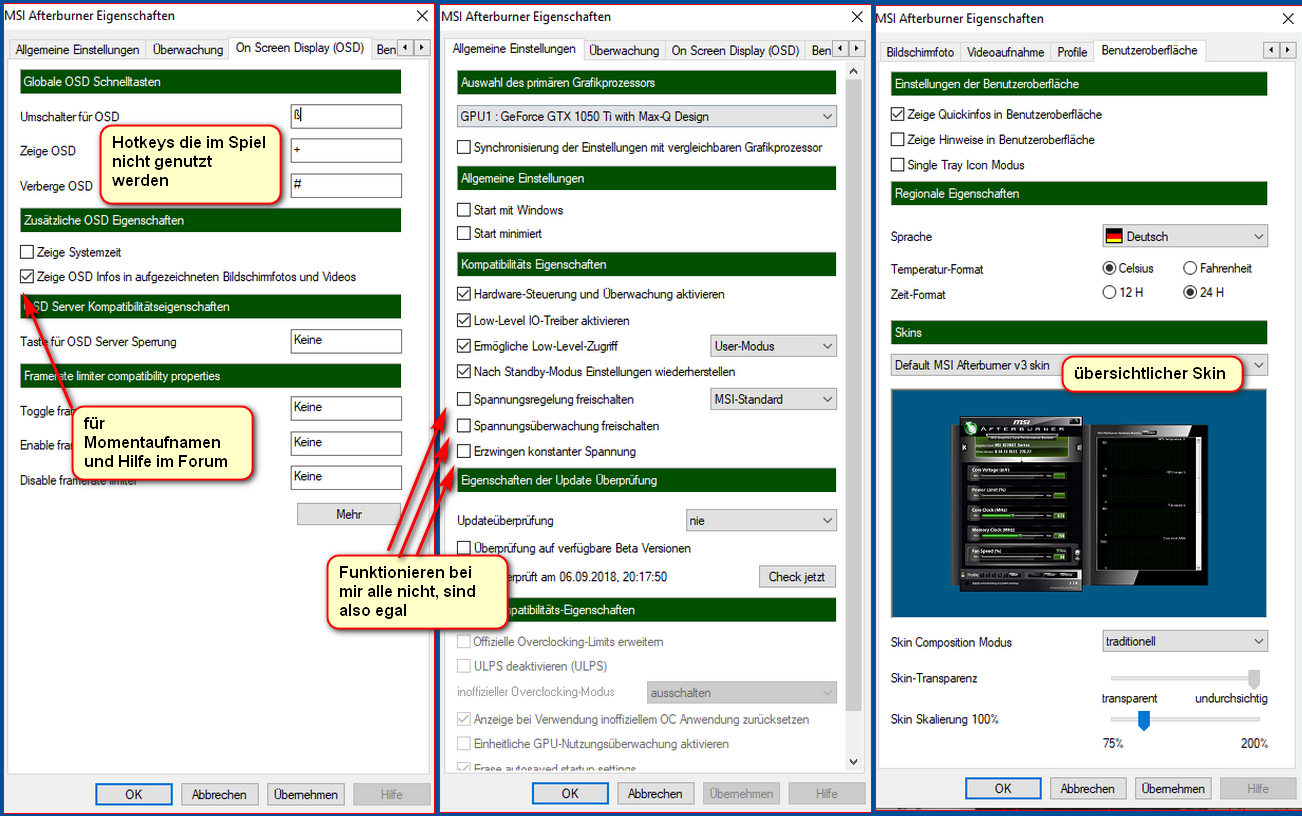Click OK in left OSD window

click(x=134, y=795)
